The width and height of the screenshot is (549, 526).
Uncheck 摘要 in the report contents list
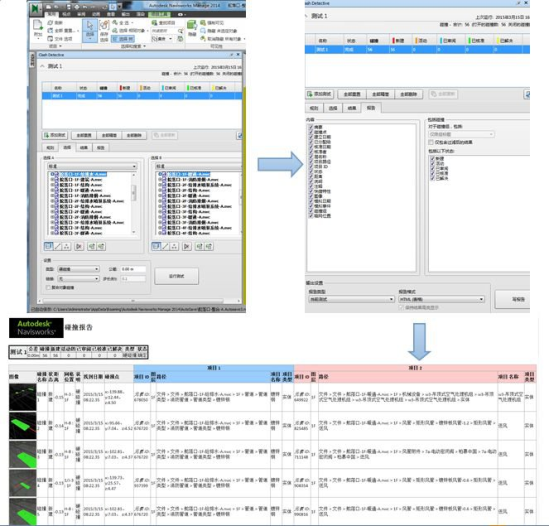pos(311,127)
